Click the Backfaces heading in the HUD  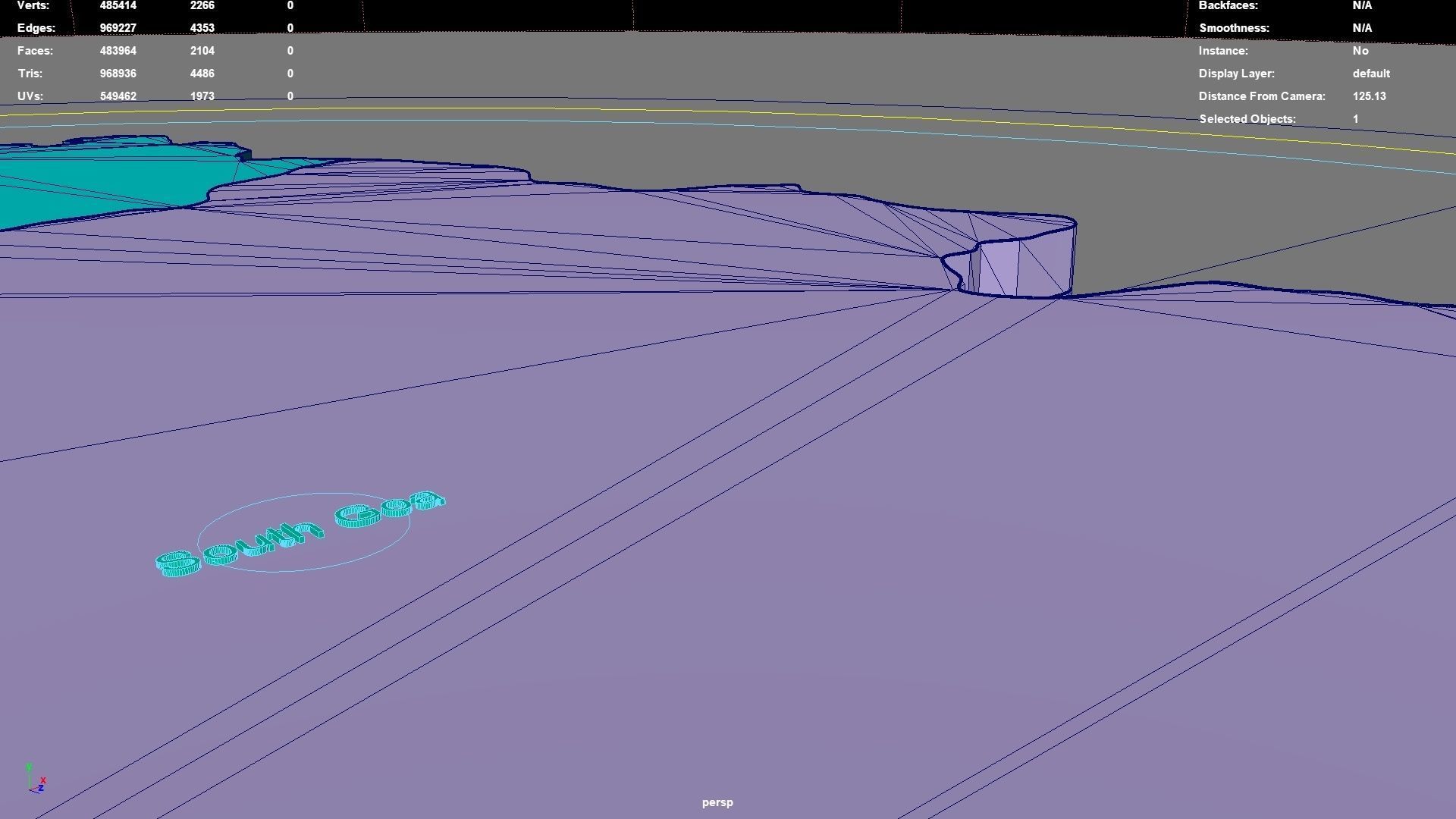point(1228,5)
